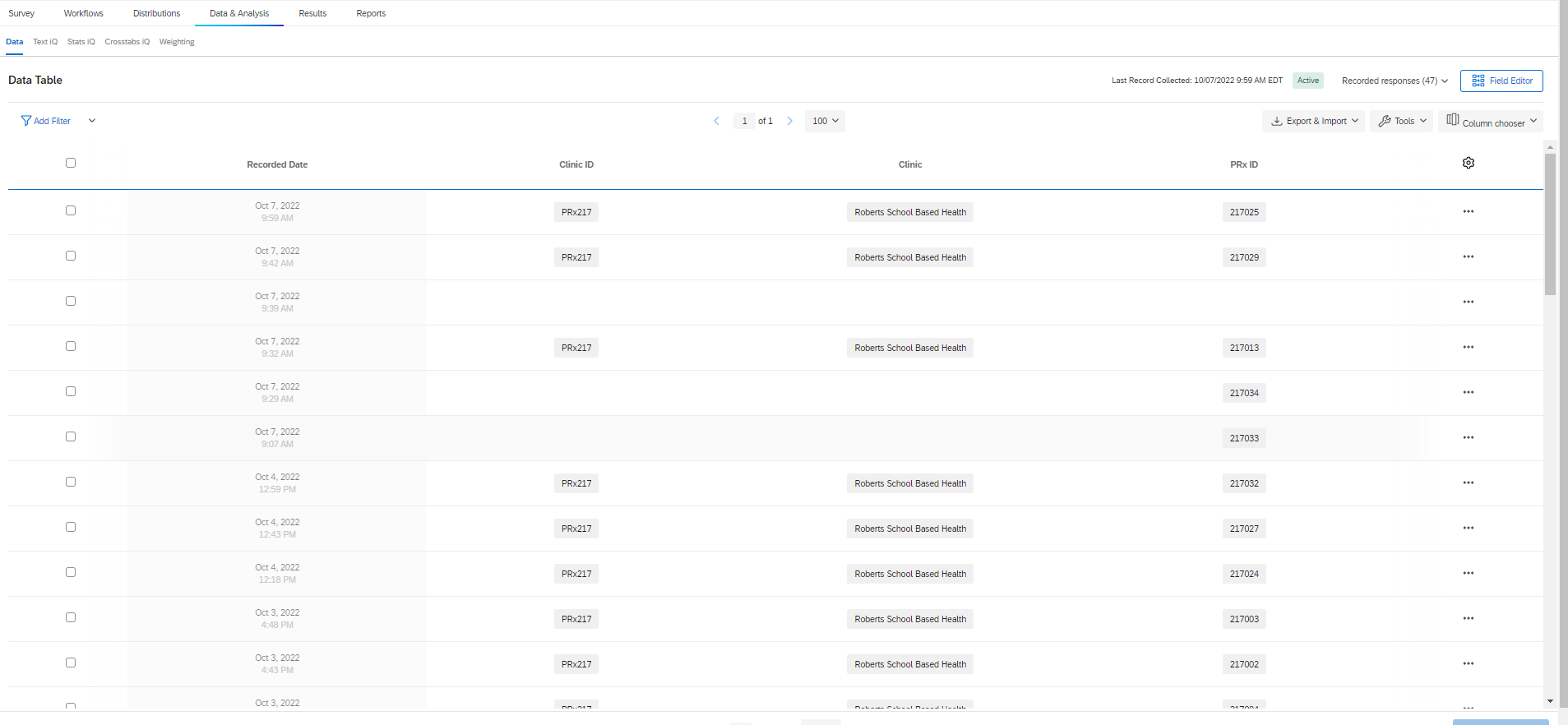Go to previous page arrow

716,121
